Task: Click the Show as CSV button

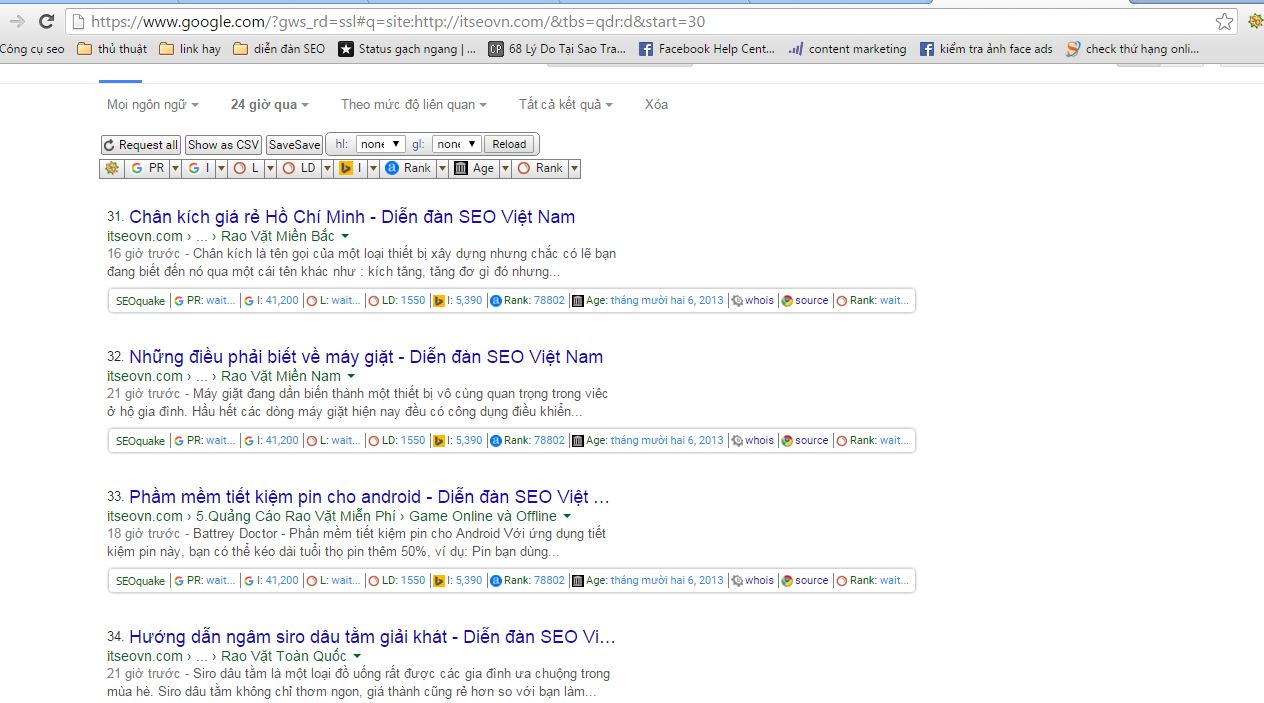Action: click(223, 145)
